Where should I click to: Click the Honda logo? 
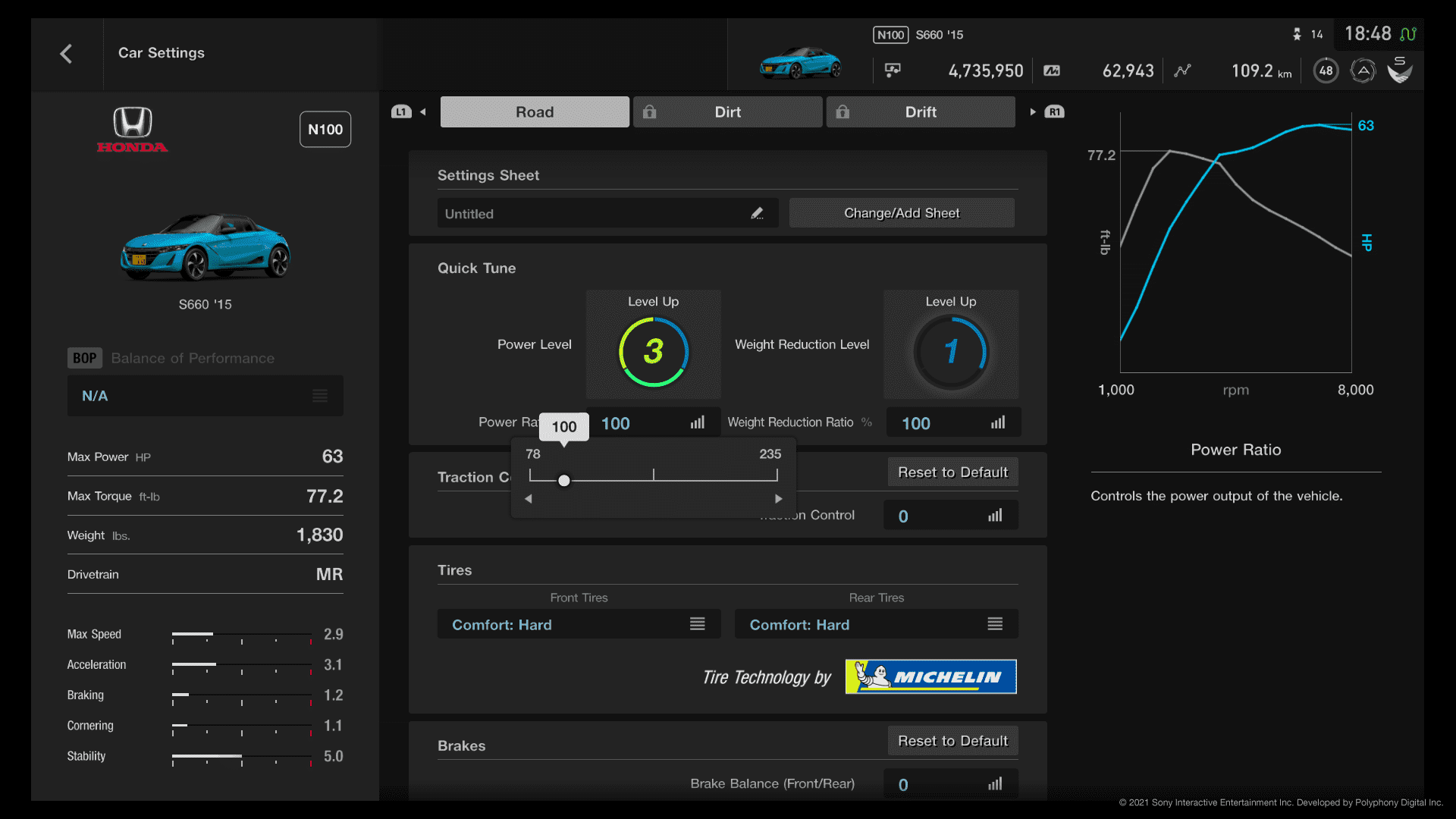point(133,130)
